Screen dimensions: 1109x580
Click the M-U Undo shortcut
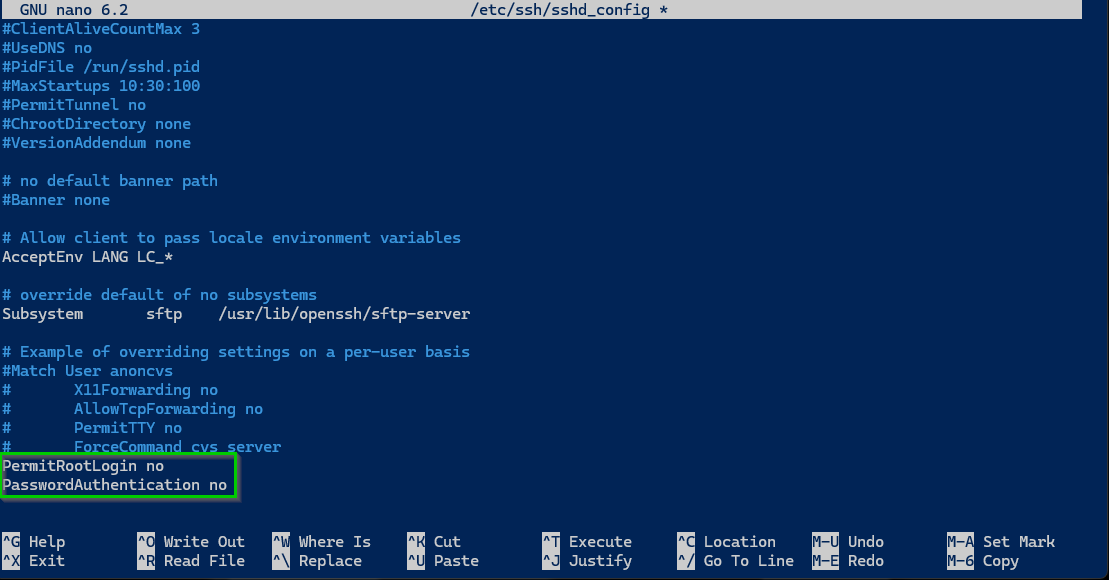point(848,542)
